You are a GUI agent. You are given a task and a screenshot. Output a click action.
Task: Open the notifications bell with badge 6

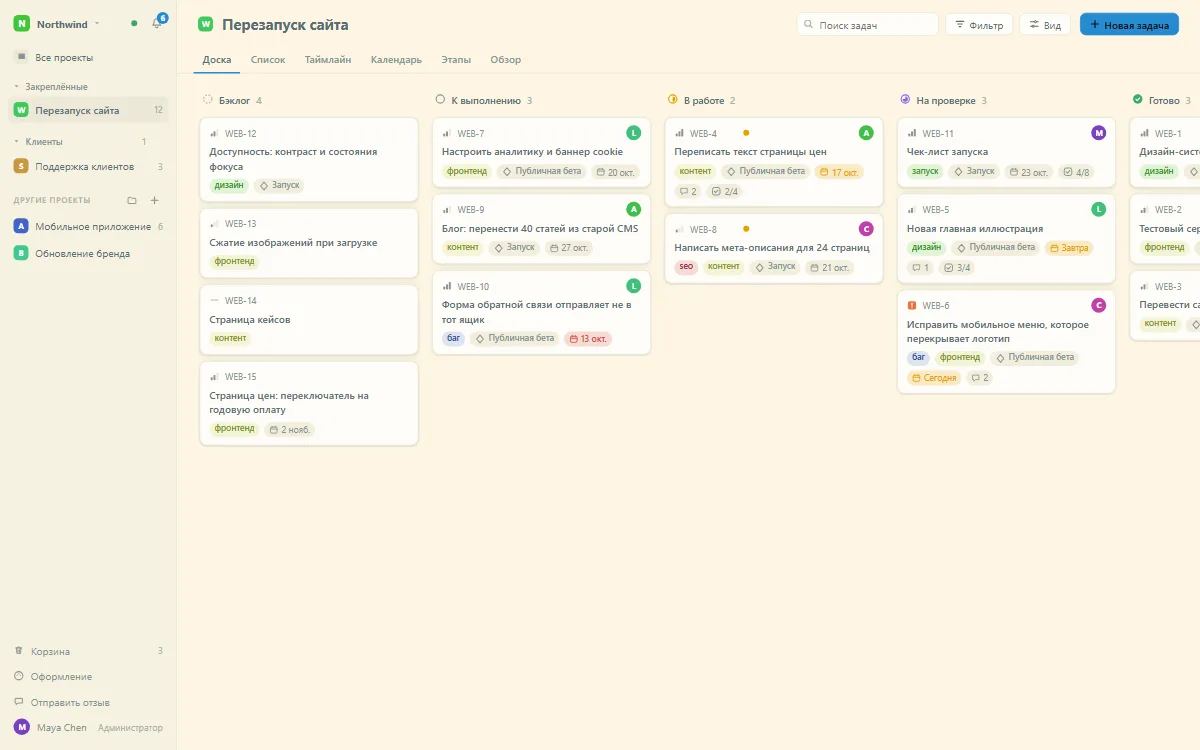[x=157, y=24]
